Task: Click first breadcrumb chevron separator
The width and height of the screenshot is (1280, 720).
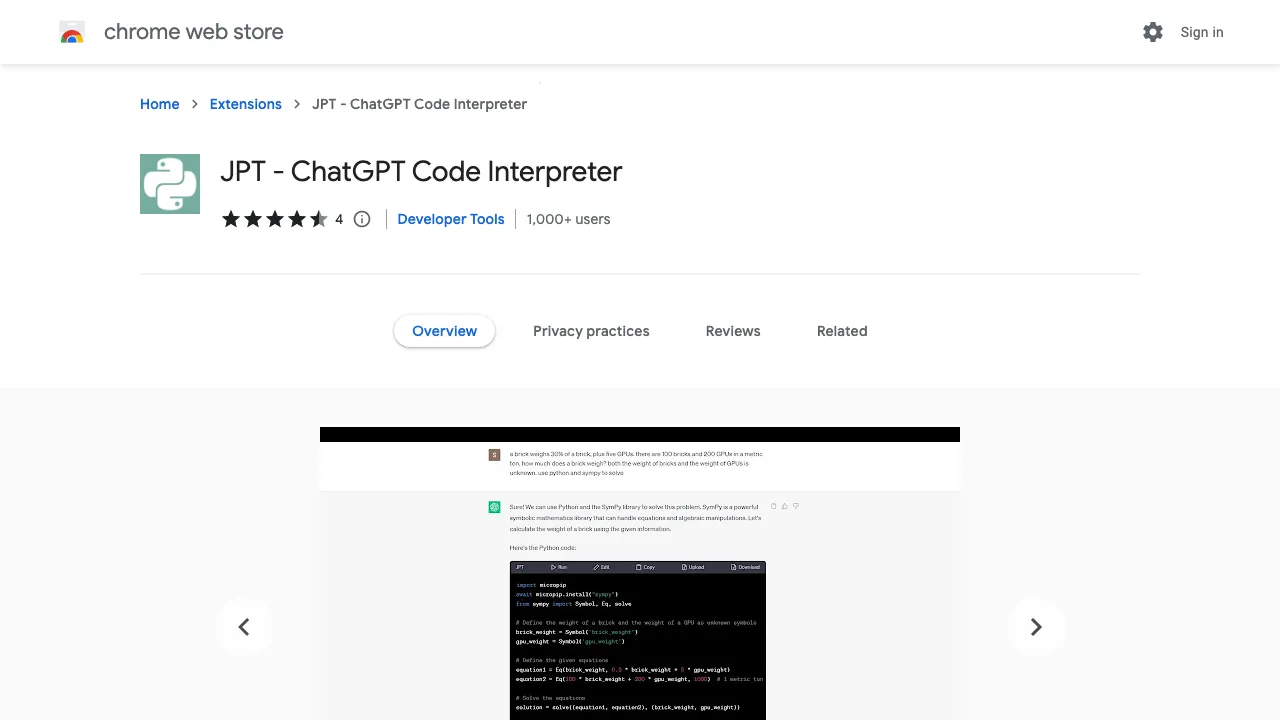Action: pyautogui.click(x=195, y=104)
